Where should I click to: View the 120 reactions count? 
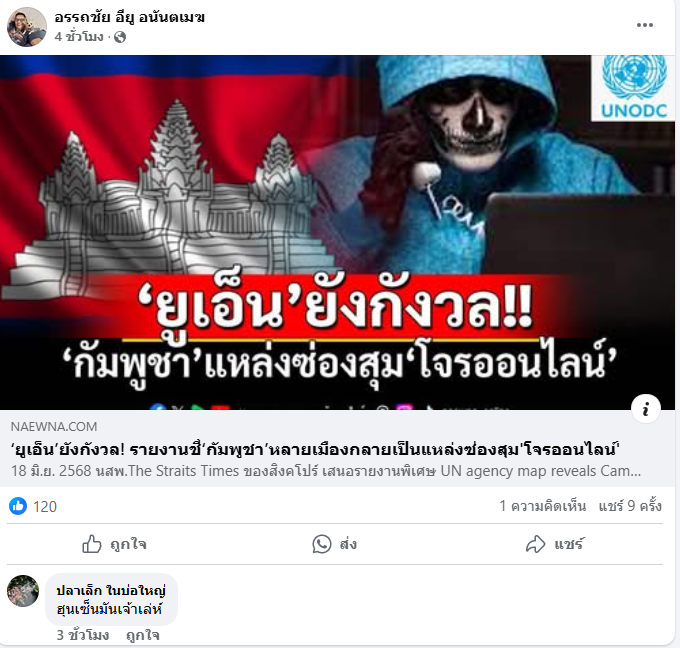pyautogui.click(x=45, y=507)
